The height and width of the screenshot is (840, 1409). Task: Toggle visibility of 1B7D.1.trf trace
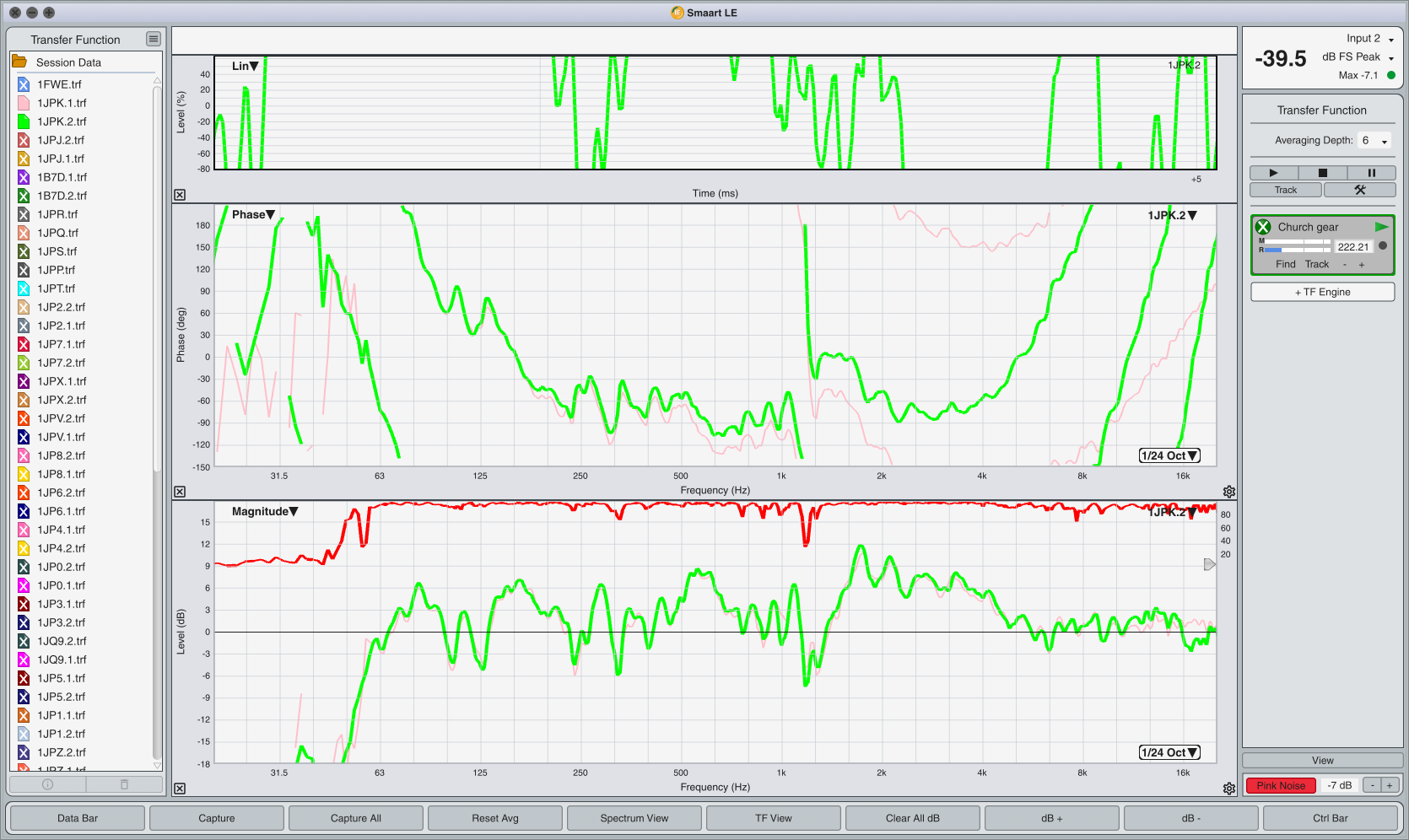point(24,177)
